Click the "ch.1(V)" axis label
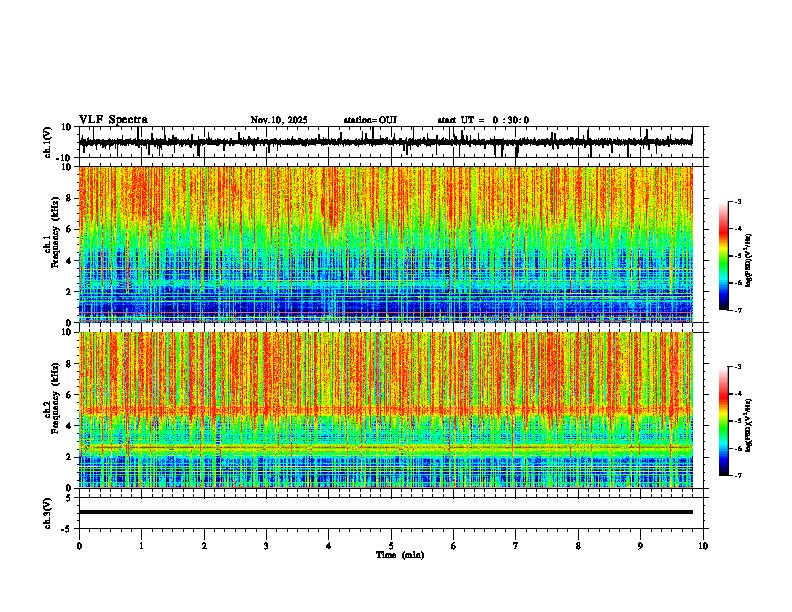Screen dimensions: 792x612 tap(48, 142)
